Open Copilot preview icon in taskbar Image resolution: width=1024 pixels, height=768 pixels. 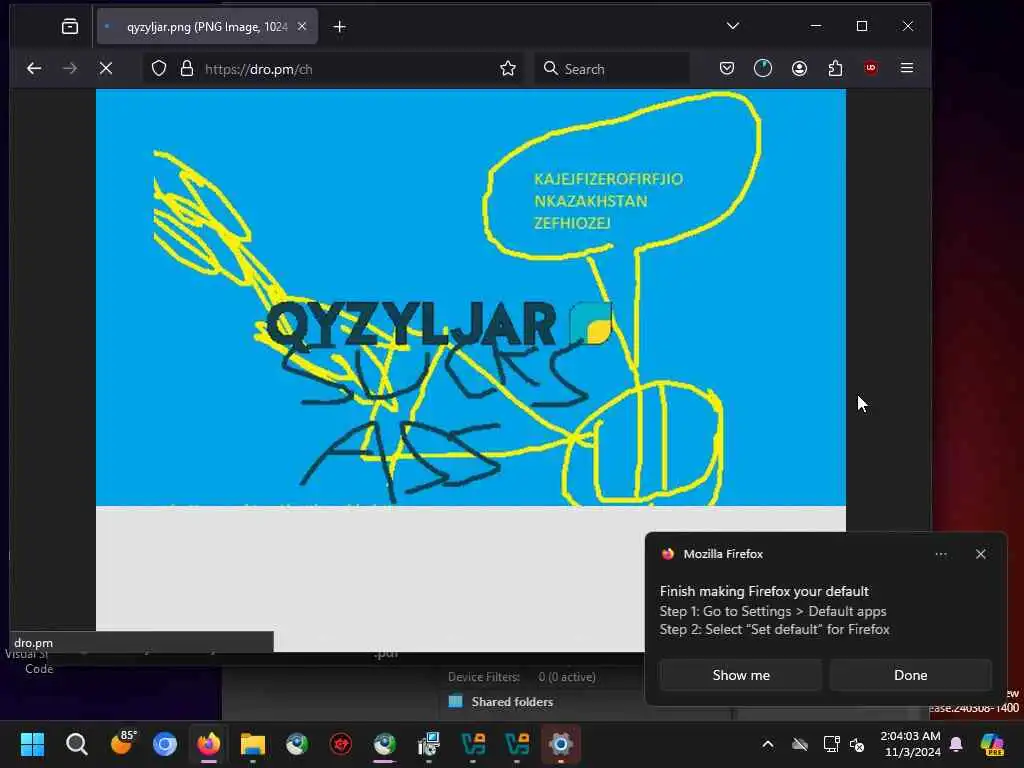point(992,744)
